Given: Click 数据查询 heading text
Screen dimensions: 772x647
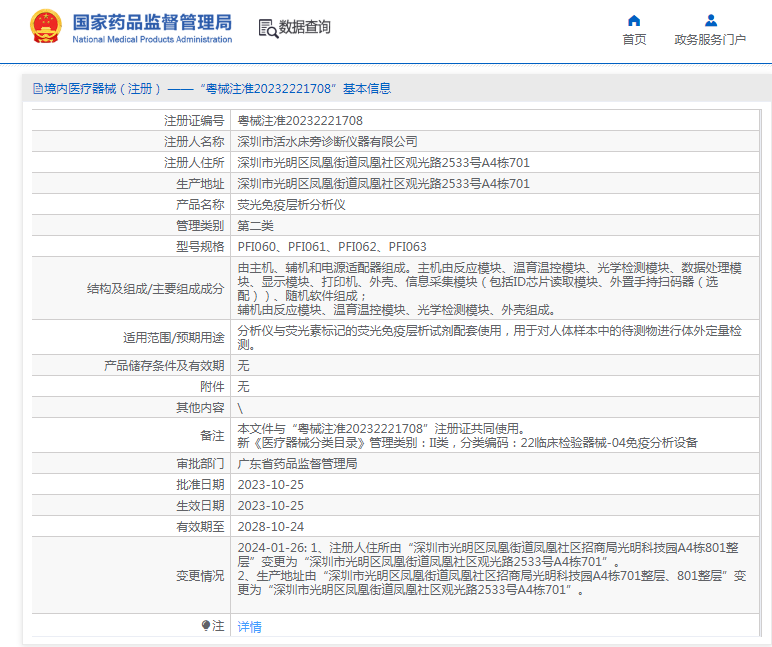Looking at the screenshot, I should [305, 27].
